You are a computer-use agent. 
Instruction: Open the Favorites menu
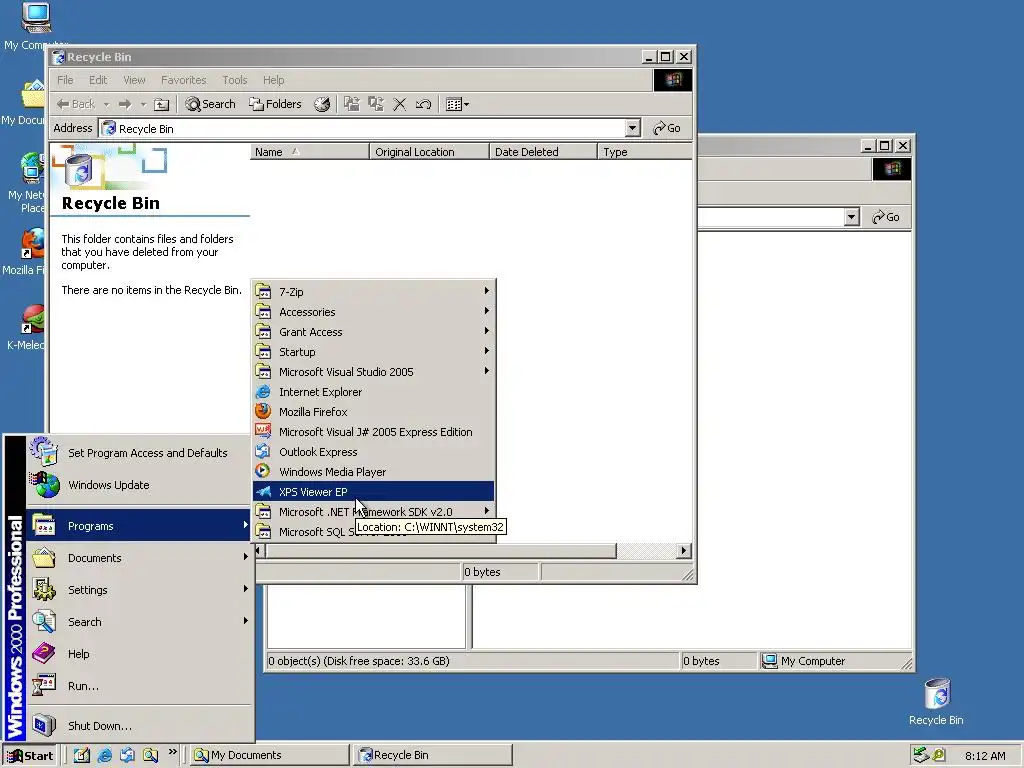pos(184,80)
